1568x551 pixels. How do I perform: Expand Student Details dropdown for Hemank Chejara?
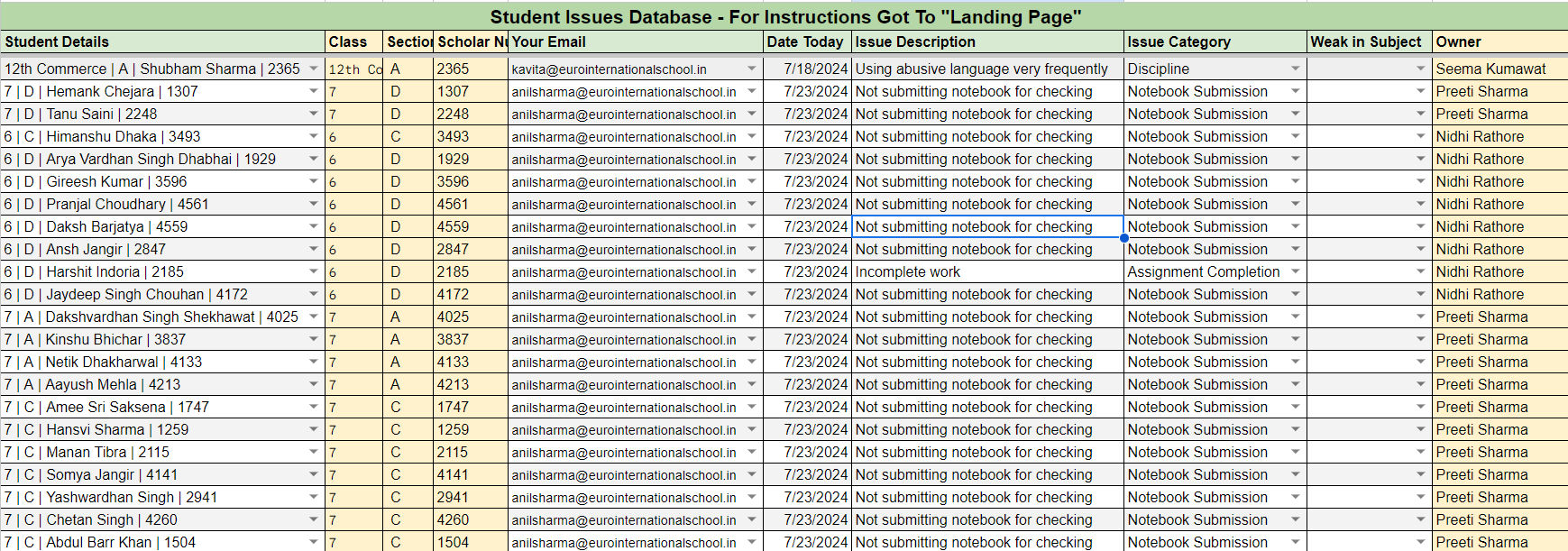coord(313,91)
